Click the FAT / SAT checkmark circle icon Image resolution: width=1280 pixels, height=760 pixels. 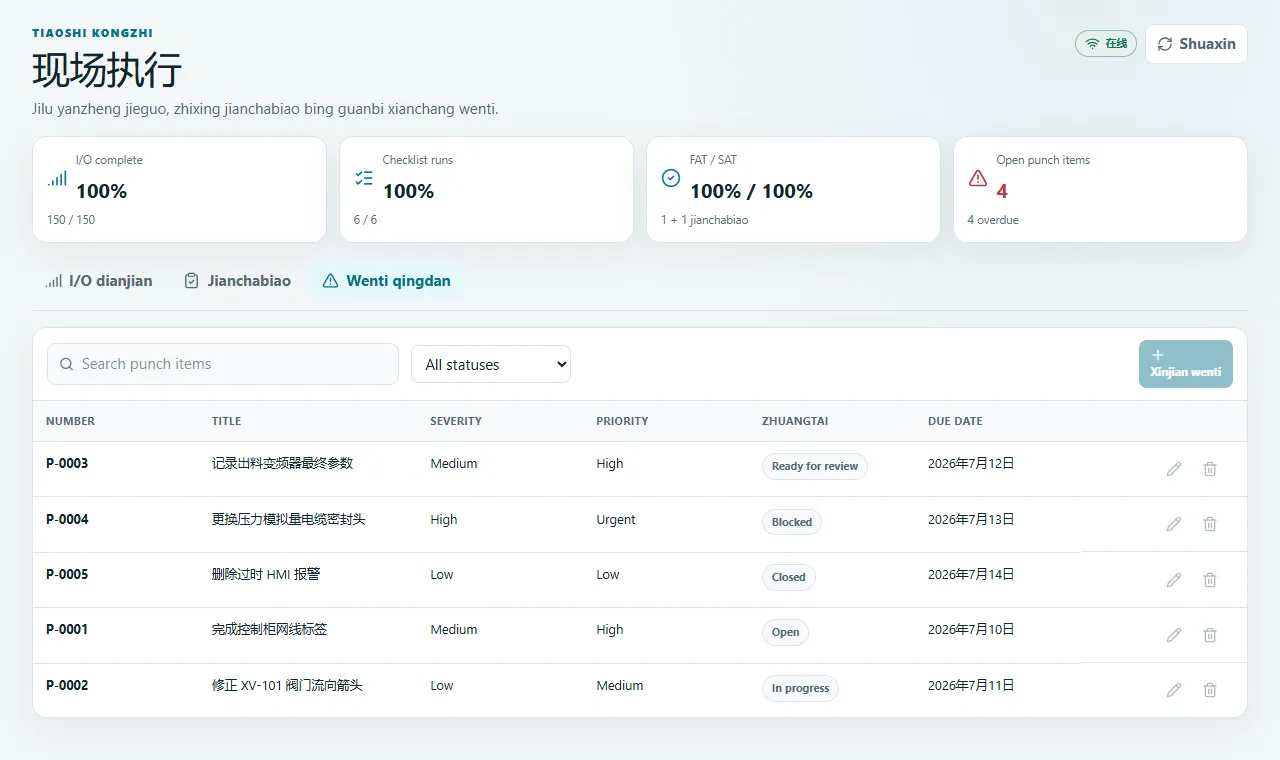coord(671,178)
